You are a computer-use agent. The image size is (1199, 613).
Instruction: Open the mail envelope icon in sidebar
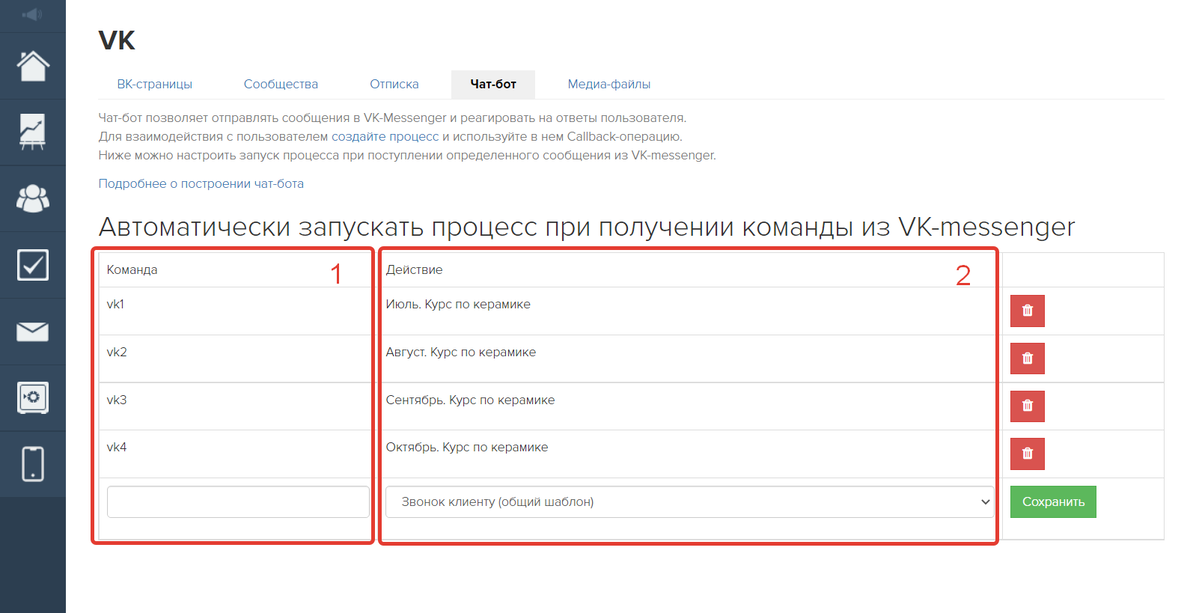click(x=33, y=332)
